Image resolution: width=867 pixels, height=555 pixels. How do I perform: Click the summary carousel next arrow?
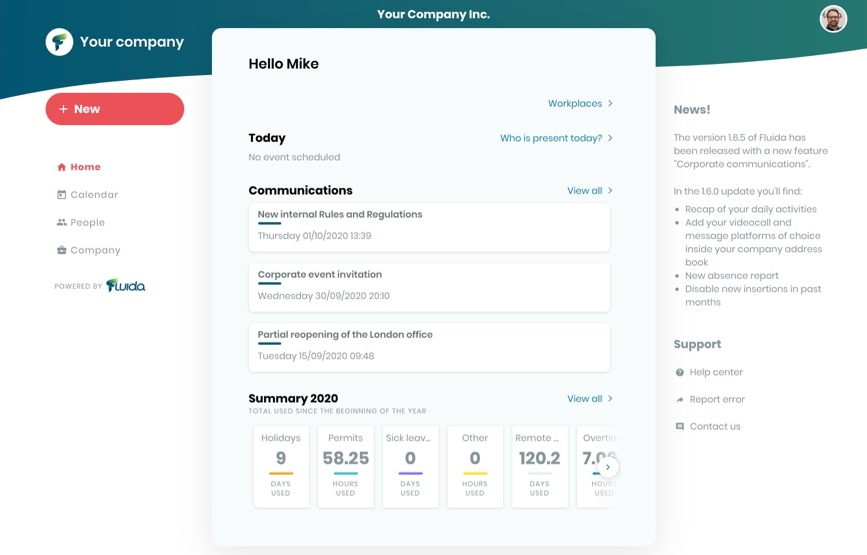click(x=608, y=467)
